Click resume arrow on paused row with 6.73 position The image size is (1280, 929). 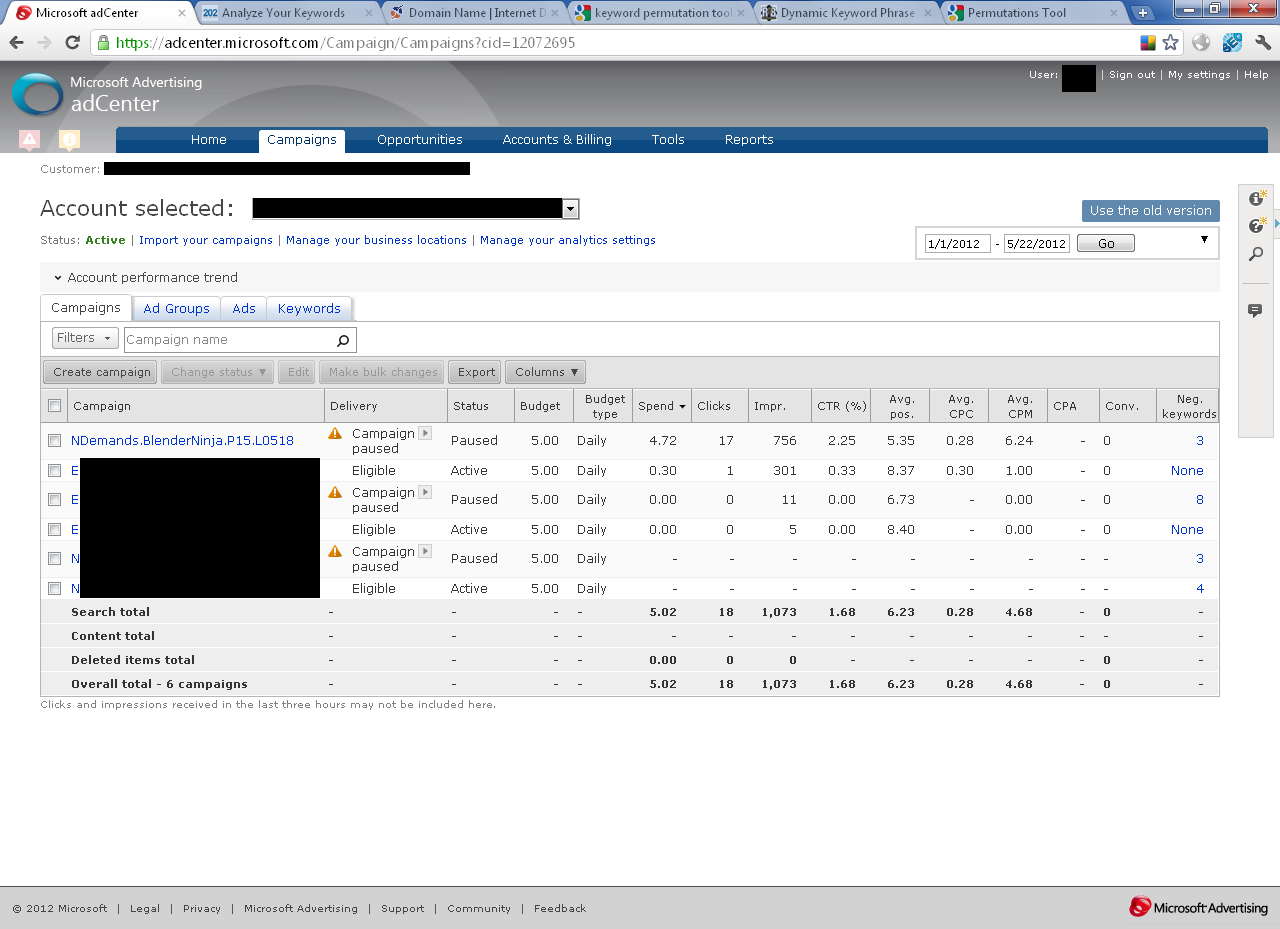click(x=425, y=492)
